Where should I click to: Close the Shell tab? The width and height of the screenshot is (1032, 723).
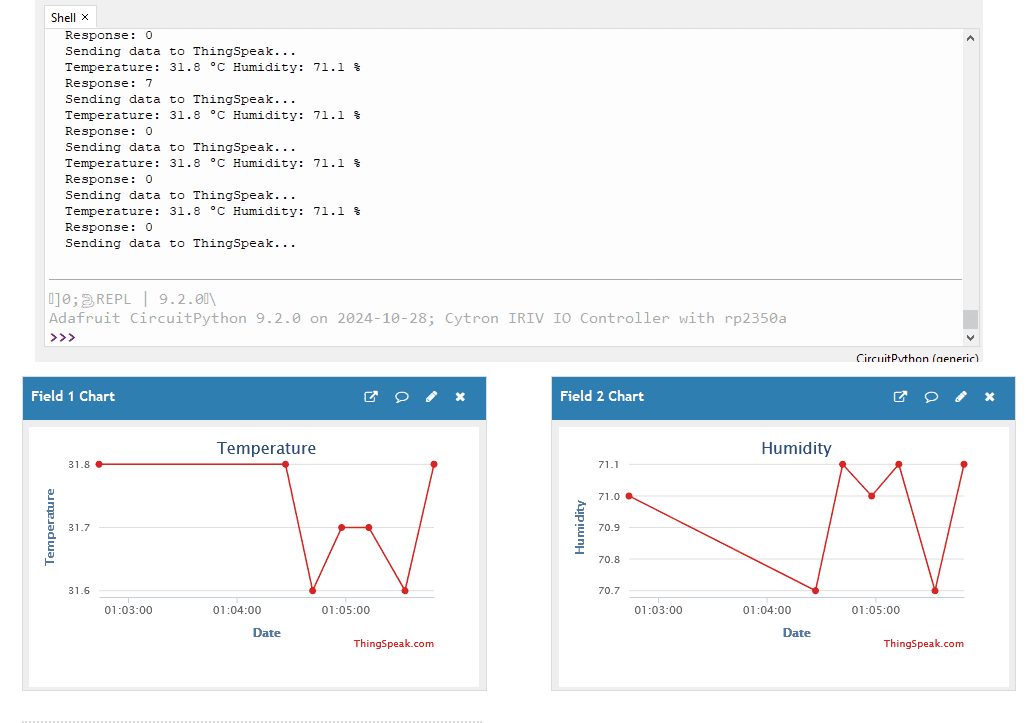[x=85, y=16]
